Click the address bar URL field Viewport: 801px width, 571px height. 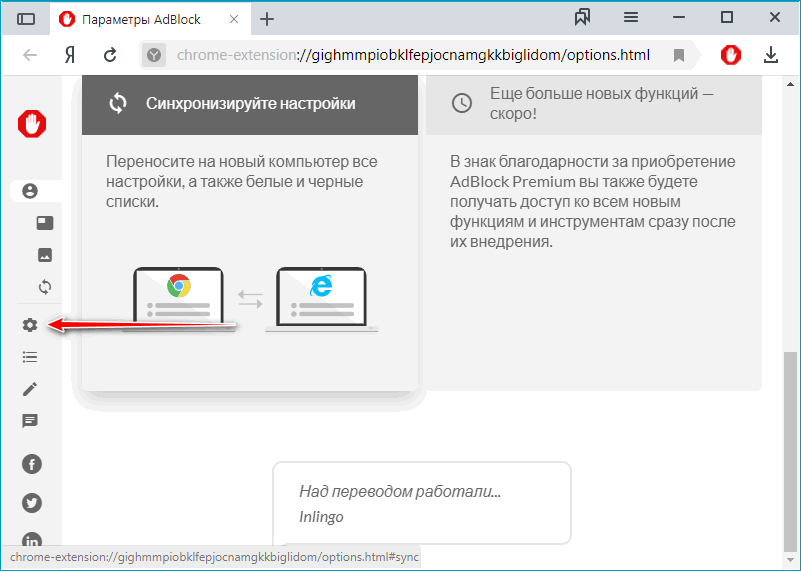(413, 55)
